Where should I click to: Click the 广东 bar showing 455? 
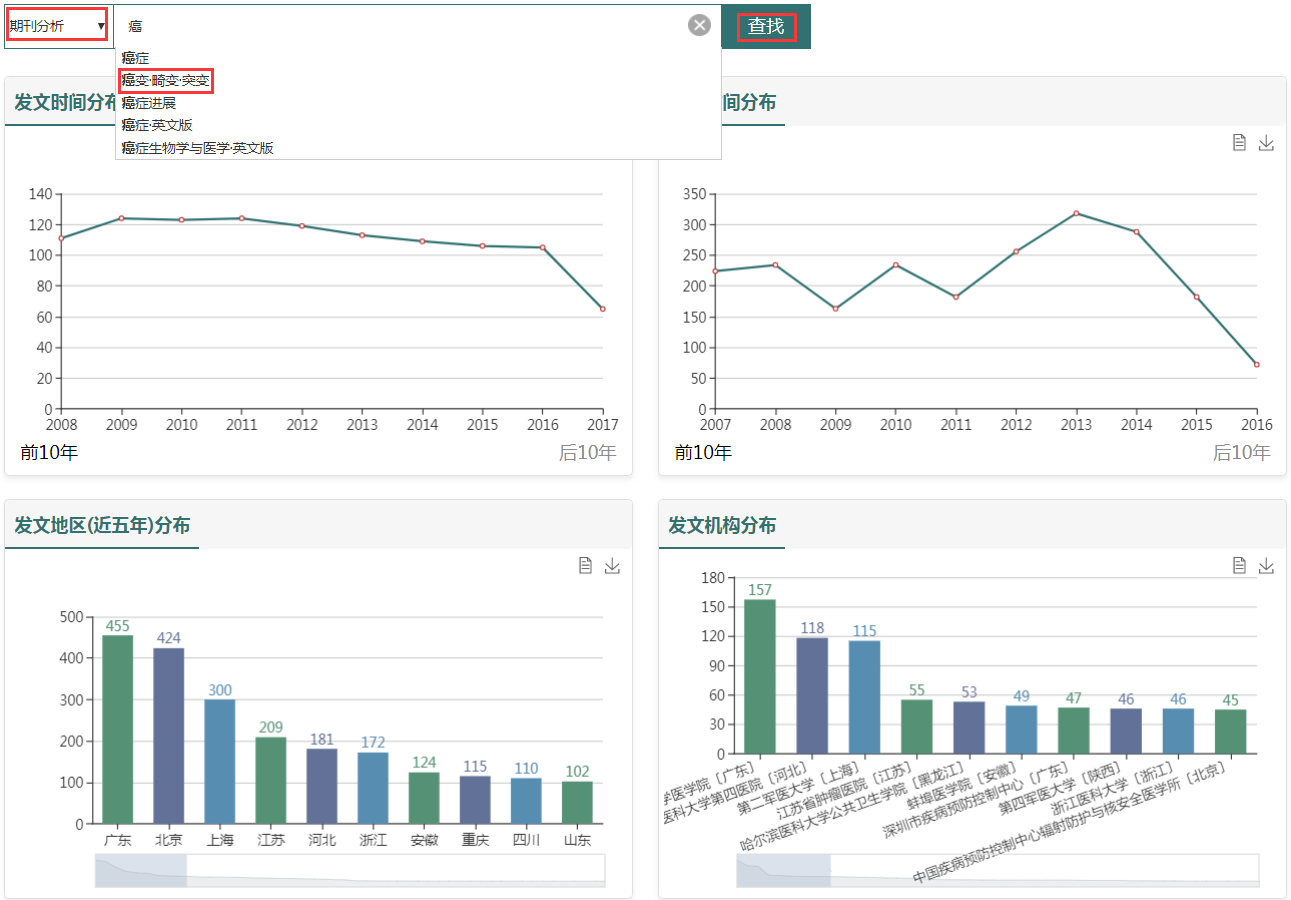(117, 729)
